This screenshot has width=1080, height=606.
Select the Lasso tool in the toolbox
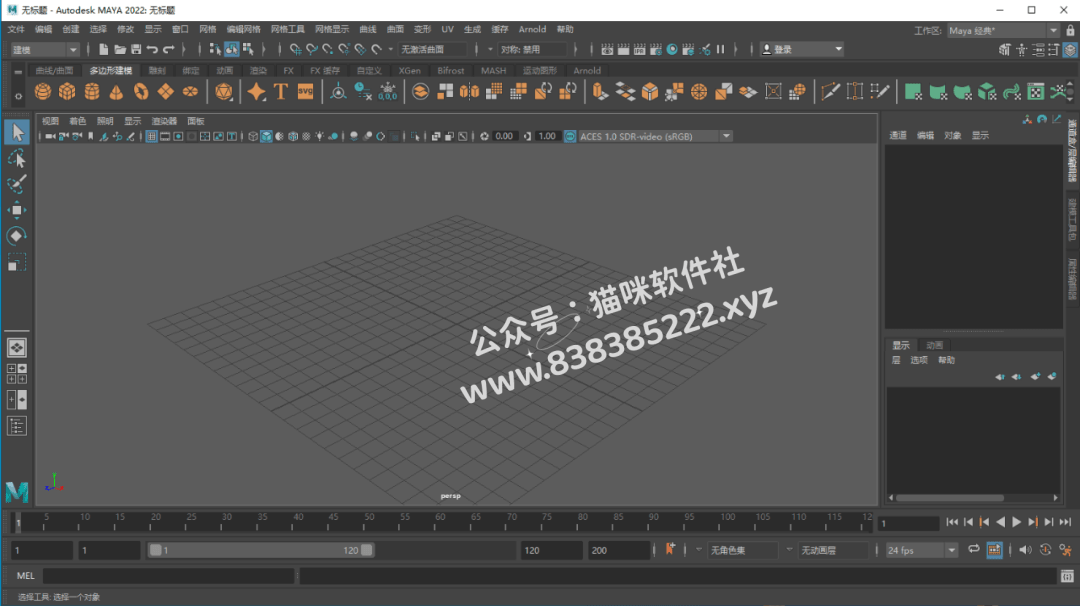point(17,158)
